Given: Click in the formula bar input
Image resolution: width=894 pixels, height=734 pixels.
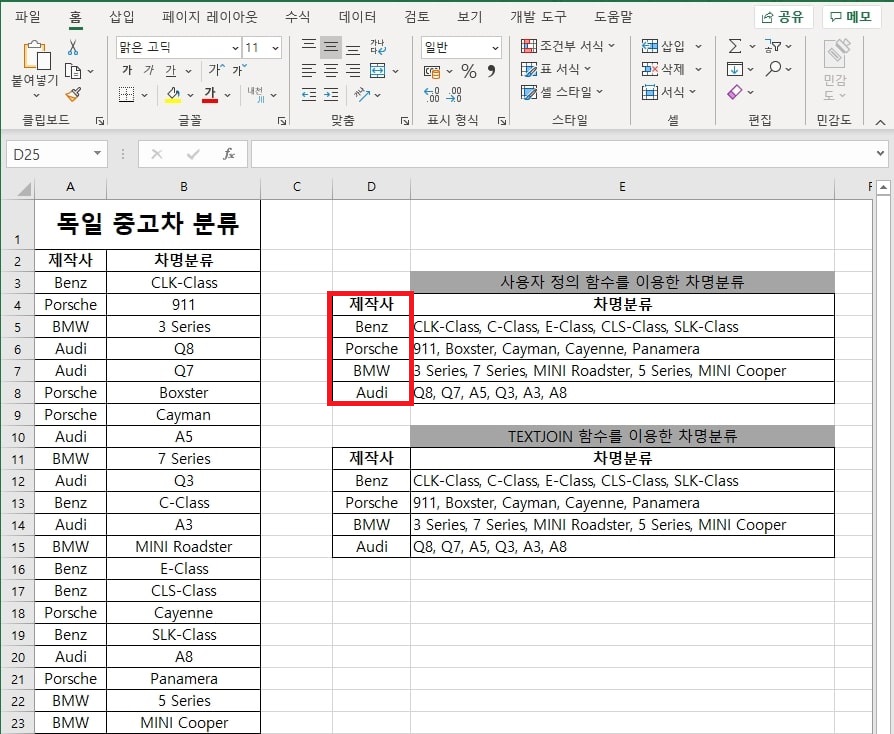Looking at the screenshot, I should coord(562,154).
